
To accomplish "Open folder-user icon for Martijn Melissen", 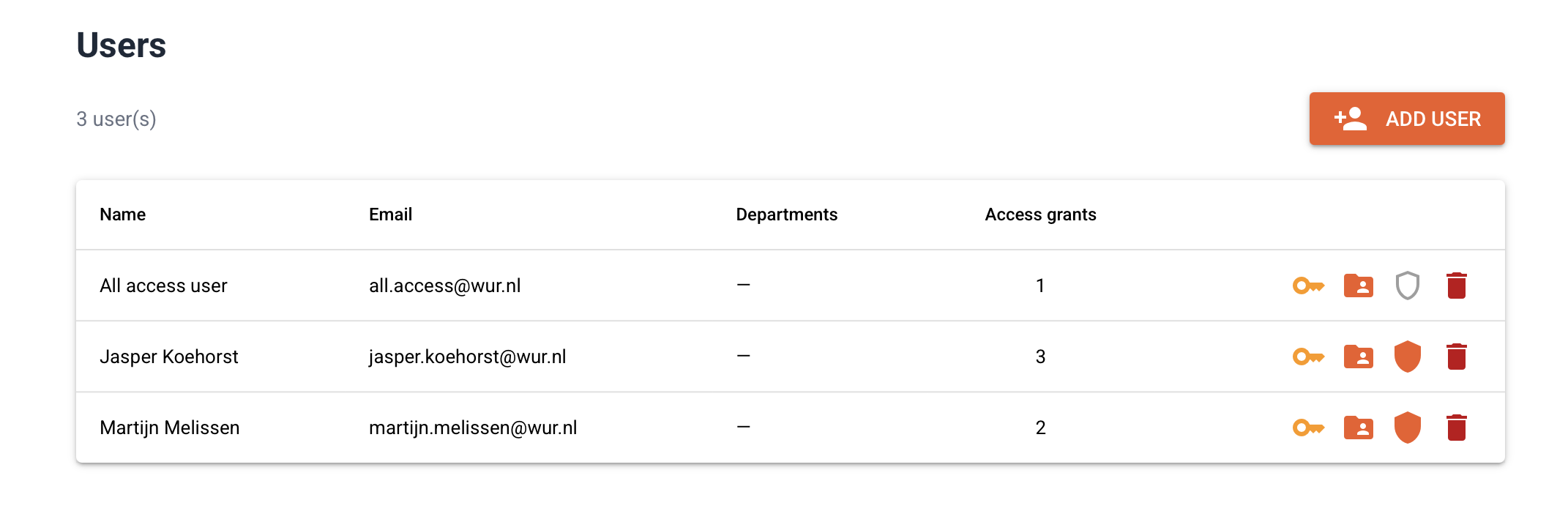I will pos(1358,428).
